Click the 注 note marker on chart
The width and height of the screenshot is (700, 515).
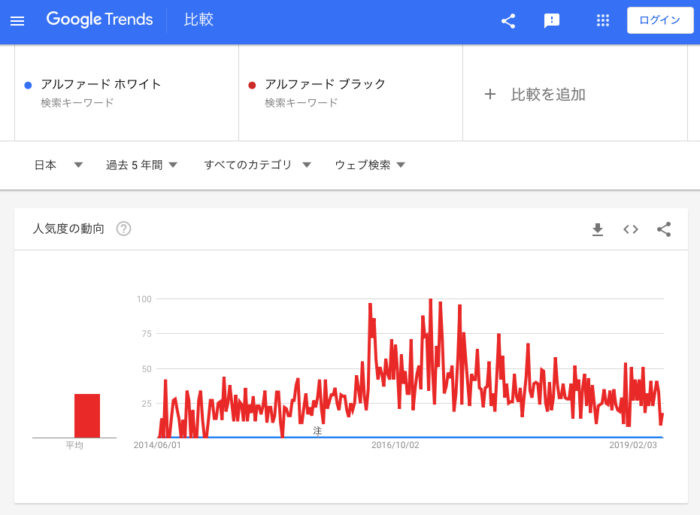(317, 431)
